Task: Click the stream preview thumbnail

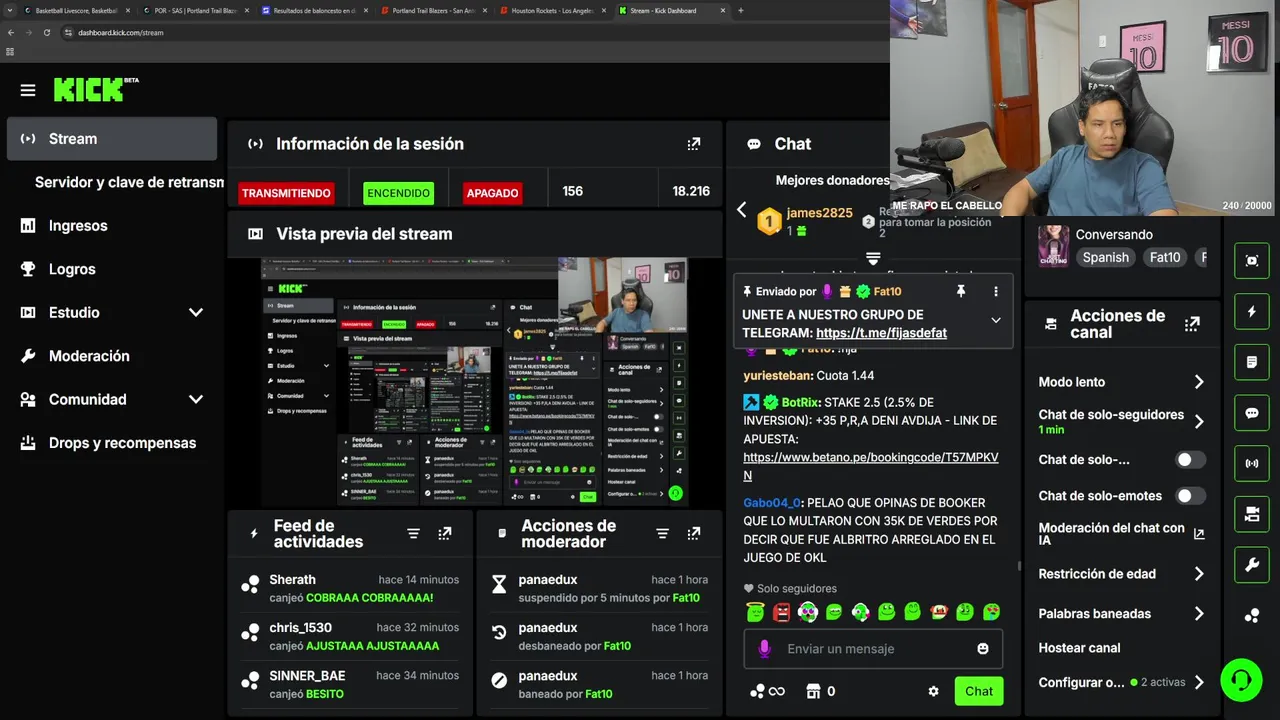Action: point(474,382)
